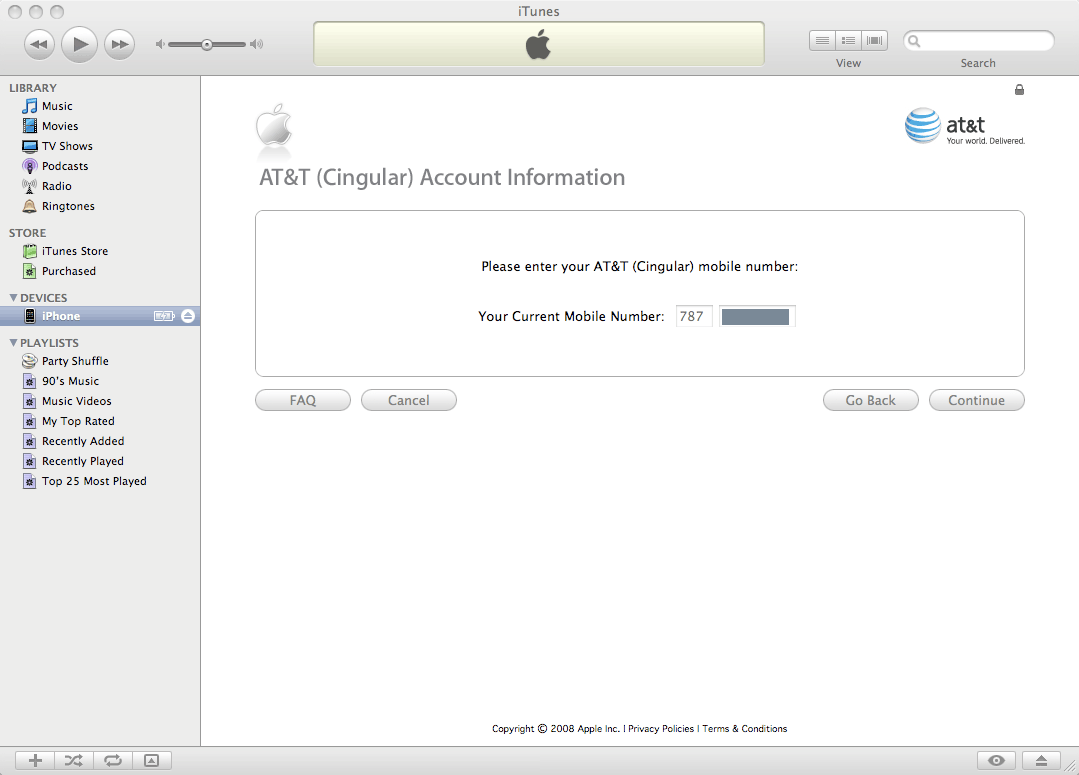The image size is (1079, 775).
Task: Add a new playlist with plus button
Action: pos(35,760)
